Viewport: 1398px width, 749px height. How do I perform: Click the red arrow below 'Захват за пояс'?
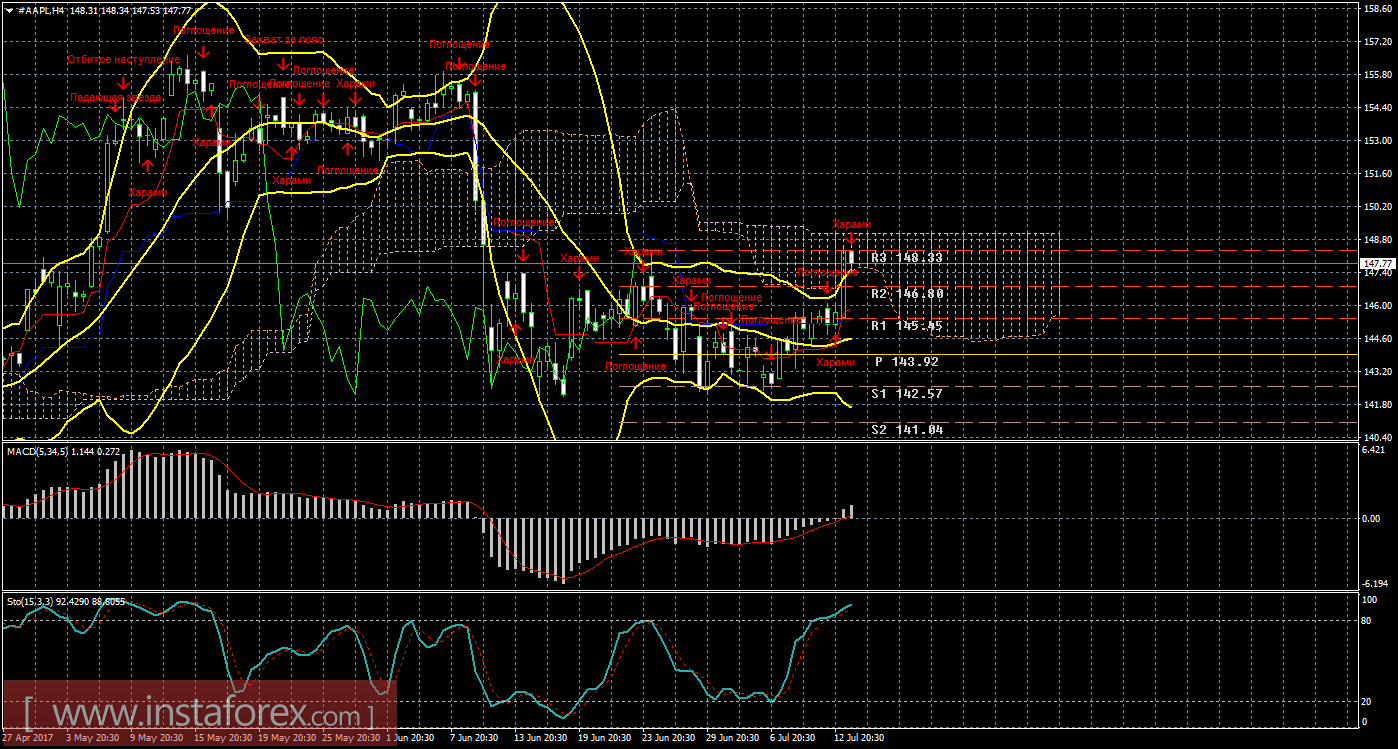pos(284,64)
